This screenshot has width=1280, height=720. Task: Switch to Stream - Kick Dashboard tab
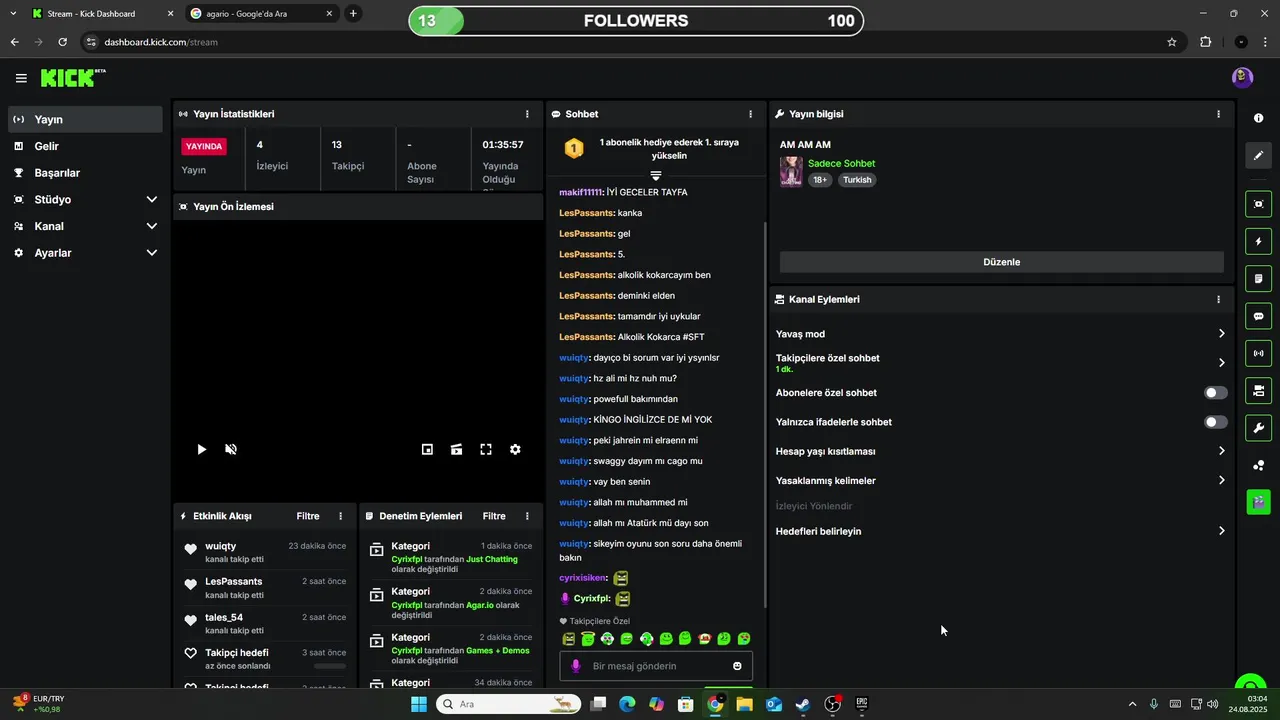(x=102, y=14)
